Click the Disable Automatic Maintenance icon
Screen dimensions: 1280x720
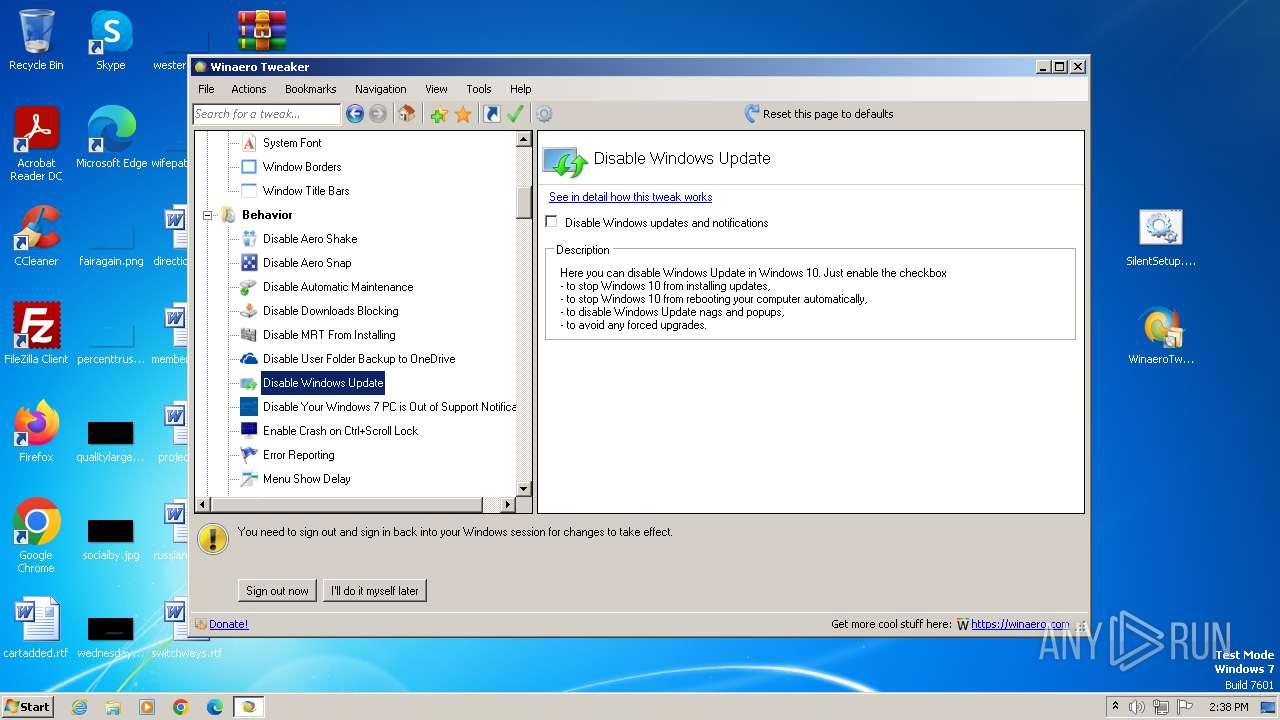249,287
